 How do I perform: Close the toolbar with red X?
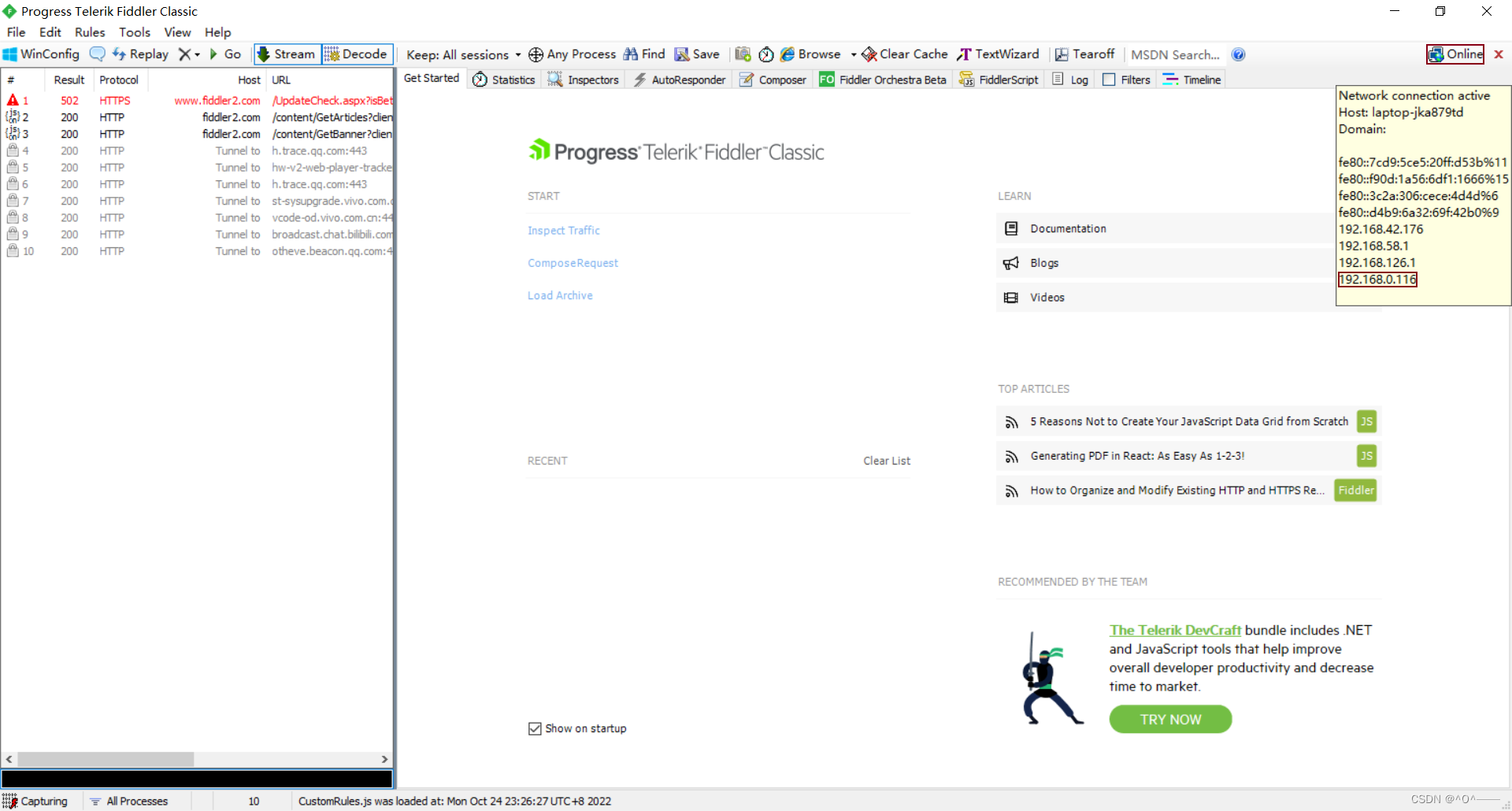pyautogui.click(x=1499, y=54)
